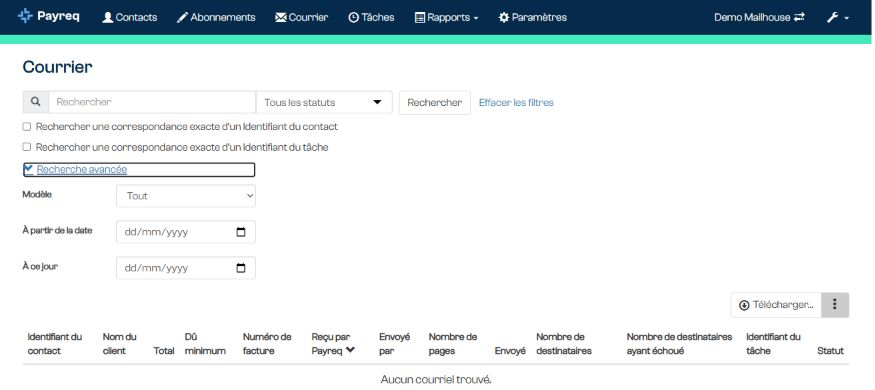Click Nombre de destinataires ayant échoué header

[679, 344]
